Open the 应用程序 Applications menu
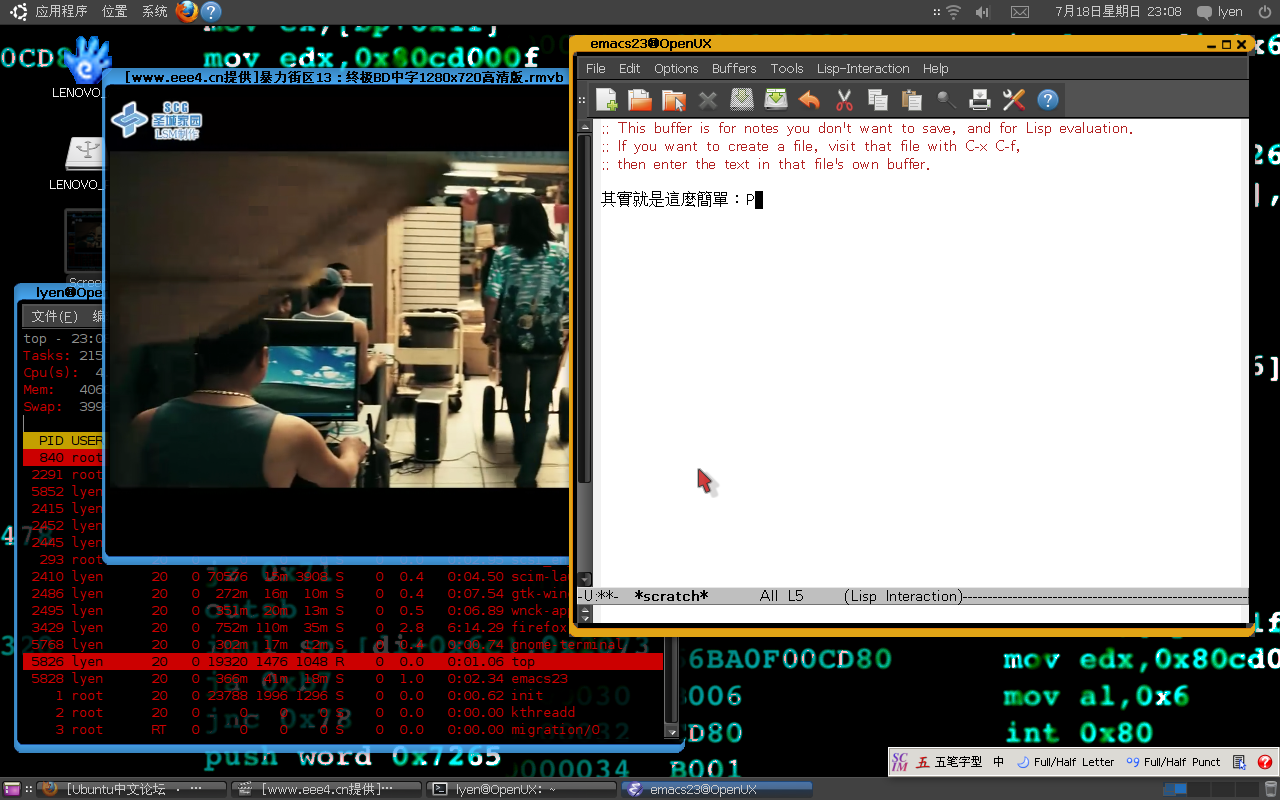 coord(61,12)
